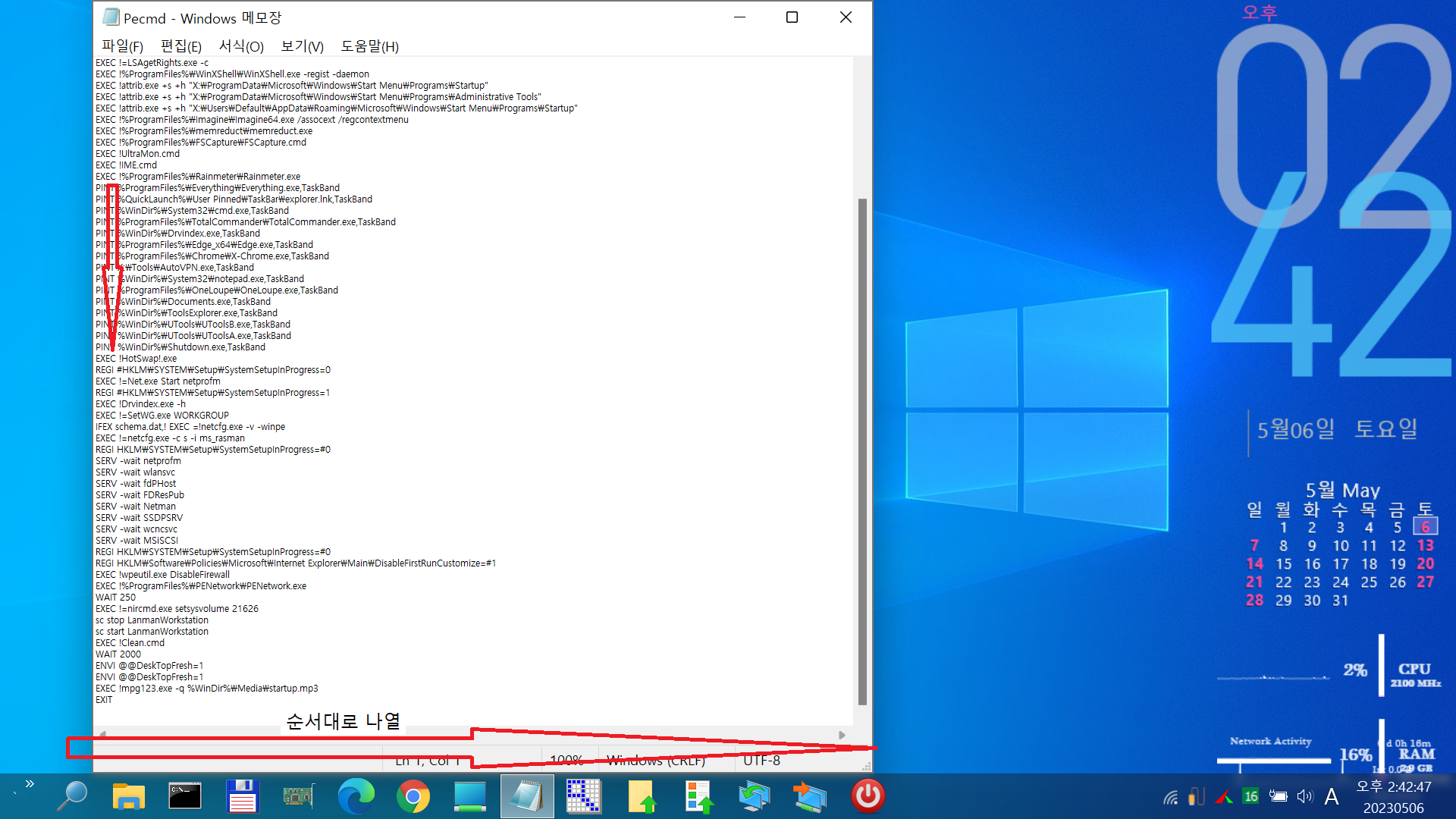This screenshot has height=819, width=1456.
Task: Open the 서식(O) format menu
Action: pos(241,46)
